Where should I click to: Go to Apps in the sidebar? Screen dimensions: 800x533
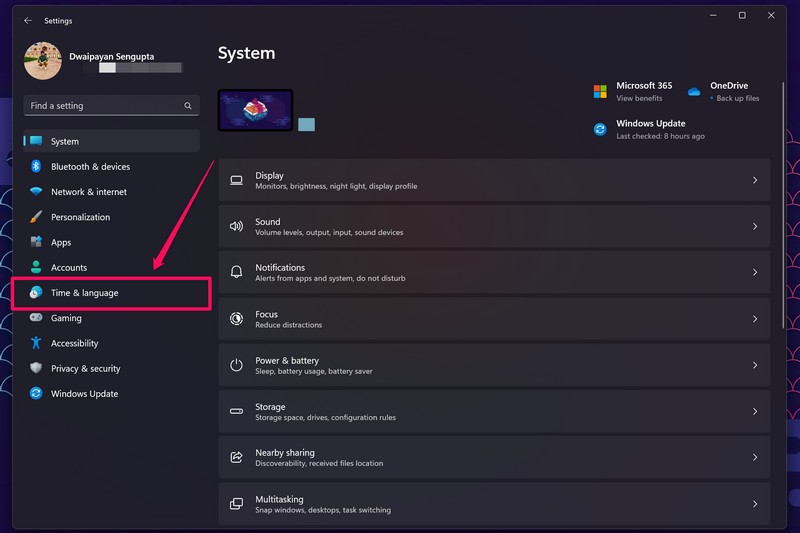click(61, 242)
